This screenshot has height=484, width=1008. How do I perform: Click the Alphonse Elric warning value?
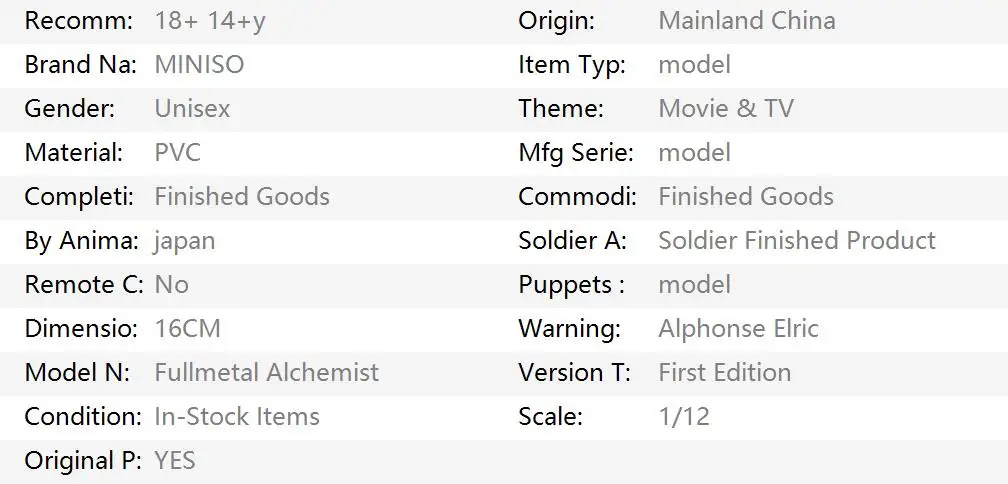tap(739, 329)
